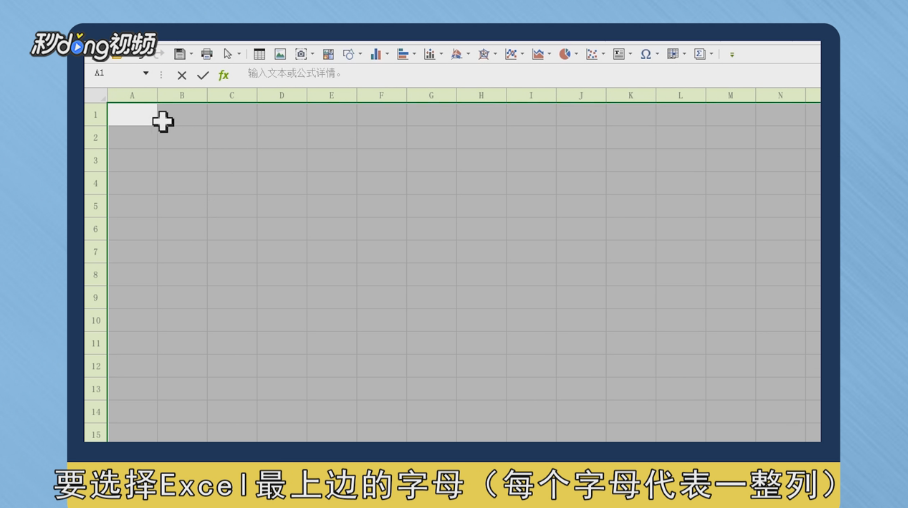Select row 1 header
The image size is (908, 508).
click(96, 115)
